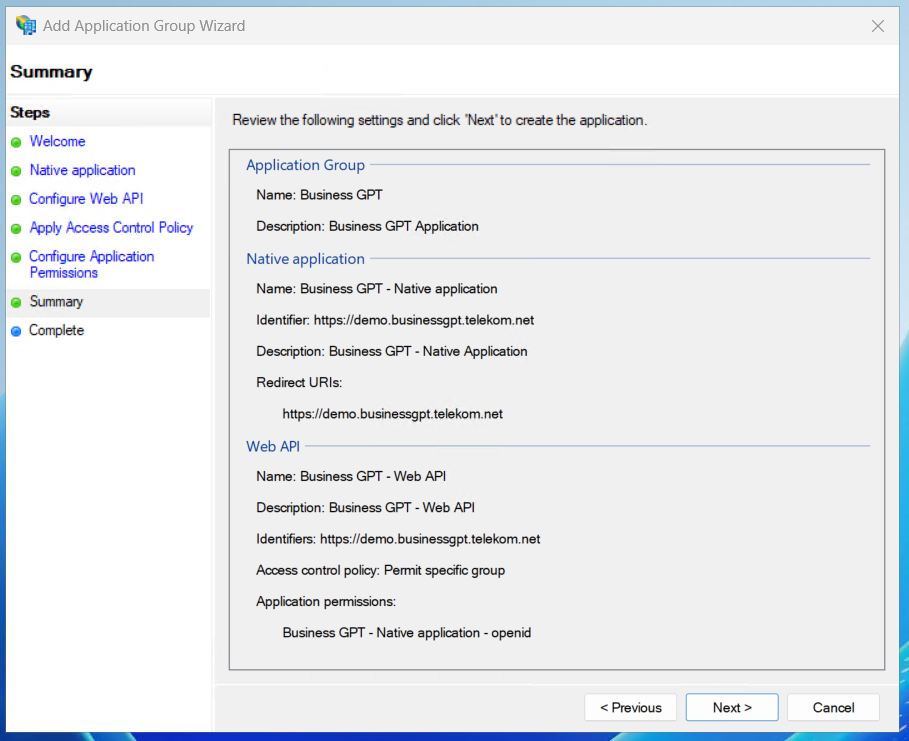Click the green bullet beside Configure Web API

pyautogui.click(x=16, y=200)
